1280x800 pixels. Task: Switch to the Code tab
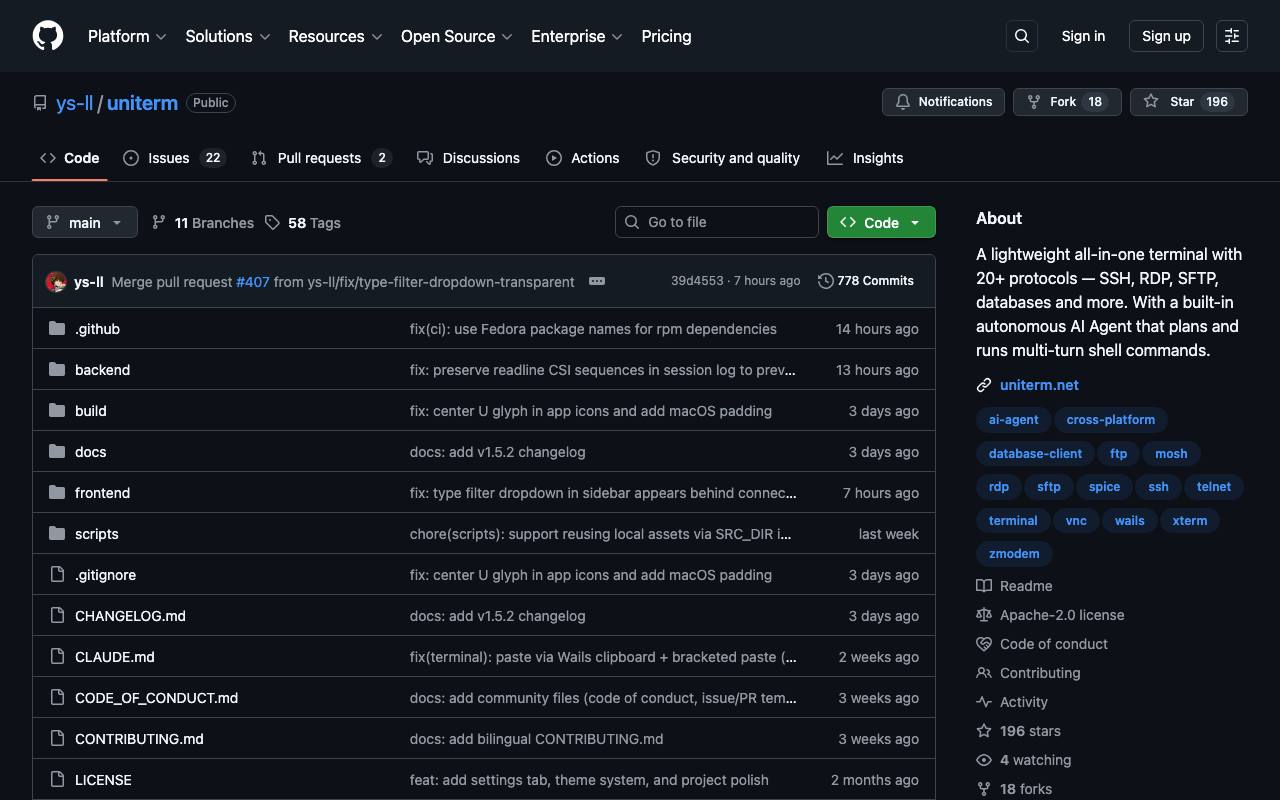click(x=70, y=158)
